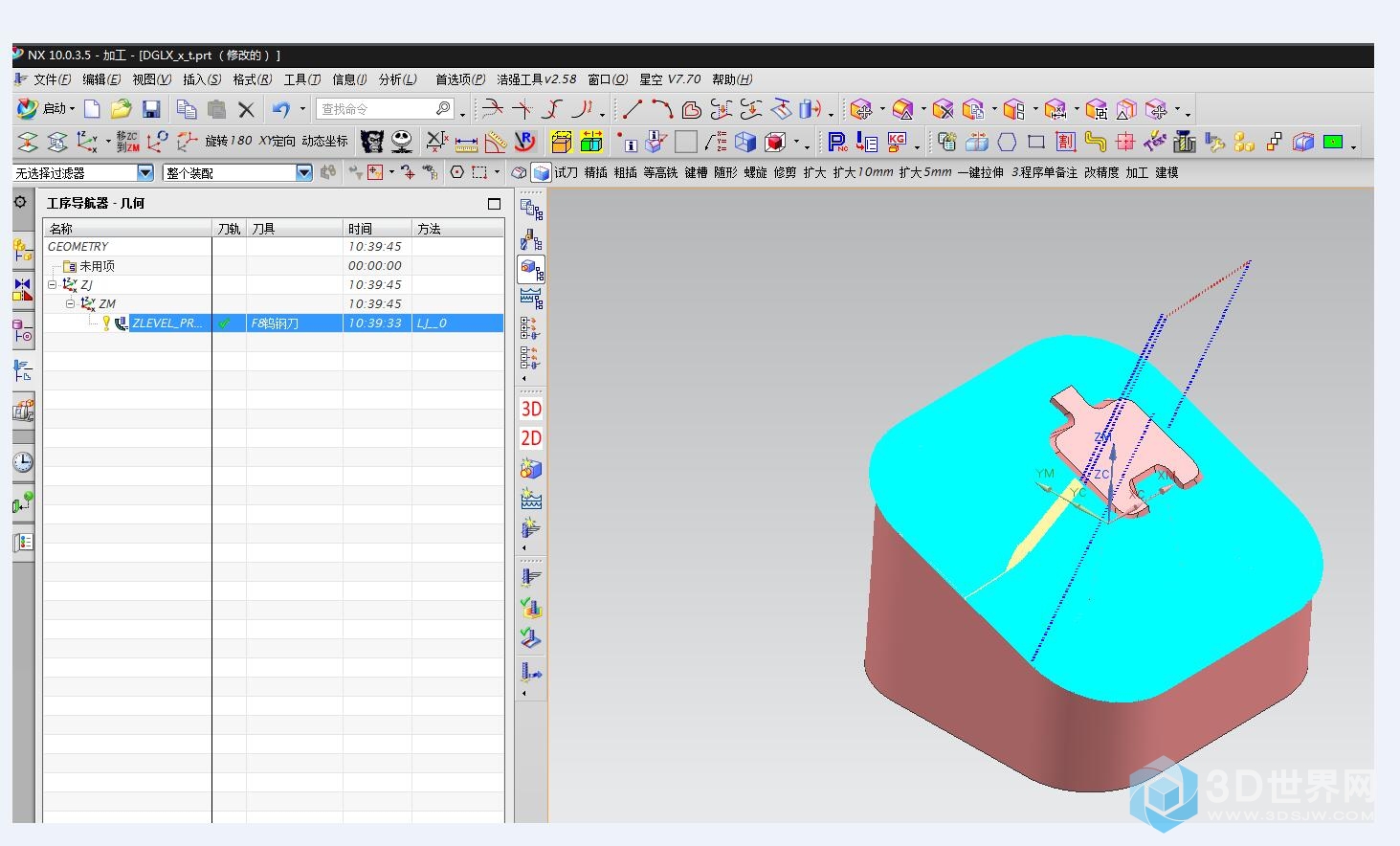The height and width of the screenshot is (846, 1400).
Task: Click the arc sketch tool icon
Action: (662, 109)
